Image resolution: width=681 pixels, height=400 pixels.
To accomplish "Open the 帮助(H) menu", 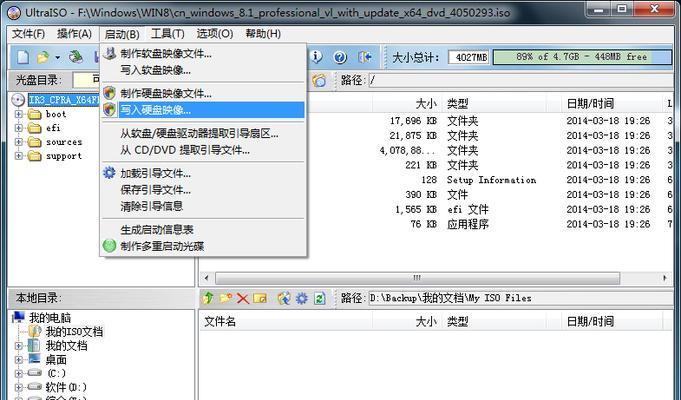I will pos(263,34).
